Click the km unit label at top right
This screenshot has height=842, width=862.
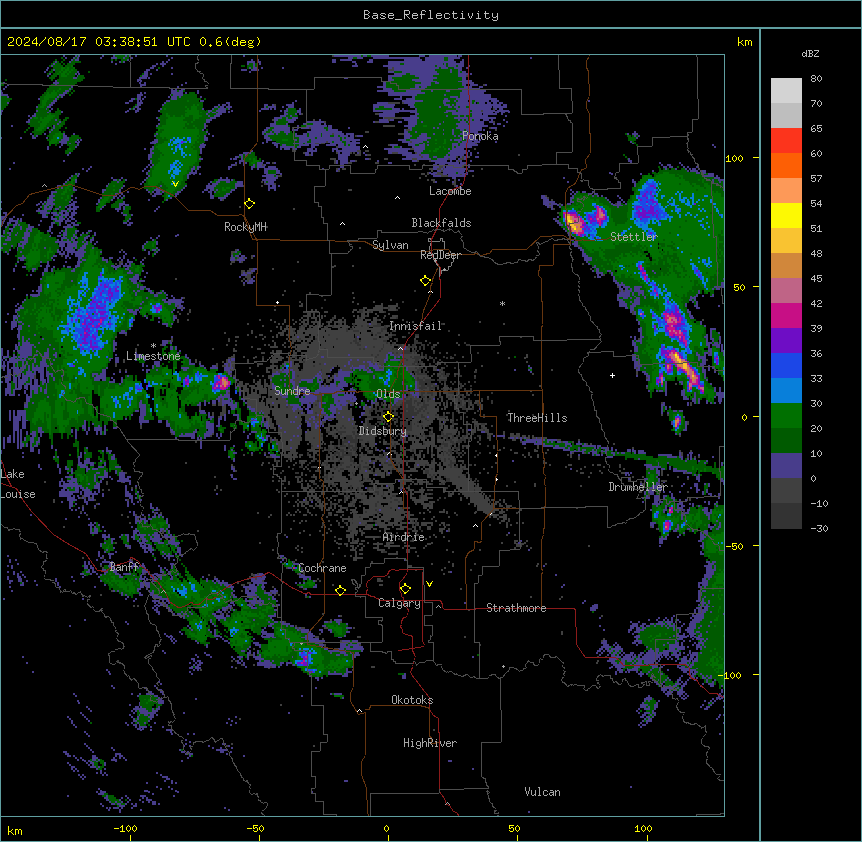coord(744,42)
